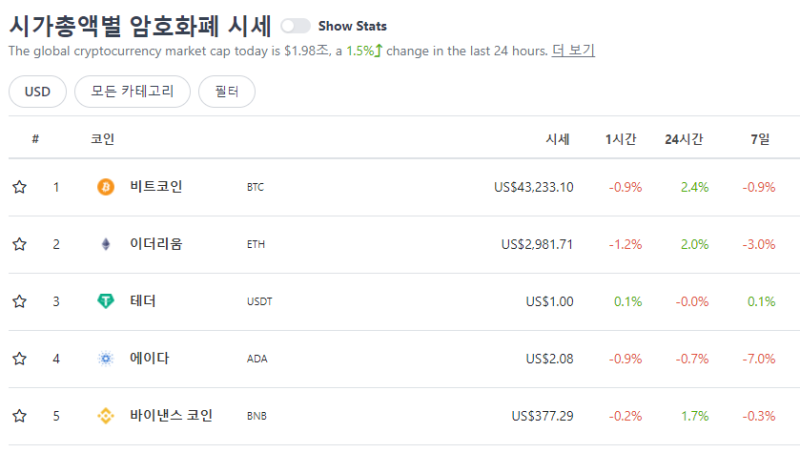
Task: Click the Tether green logo icon
Action: coord(106,301)
